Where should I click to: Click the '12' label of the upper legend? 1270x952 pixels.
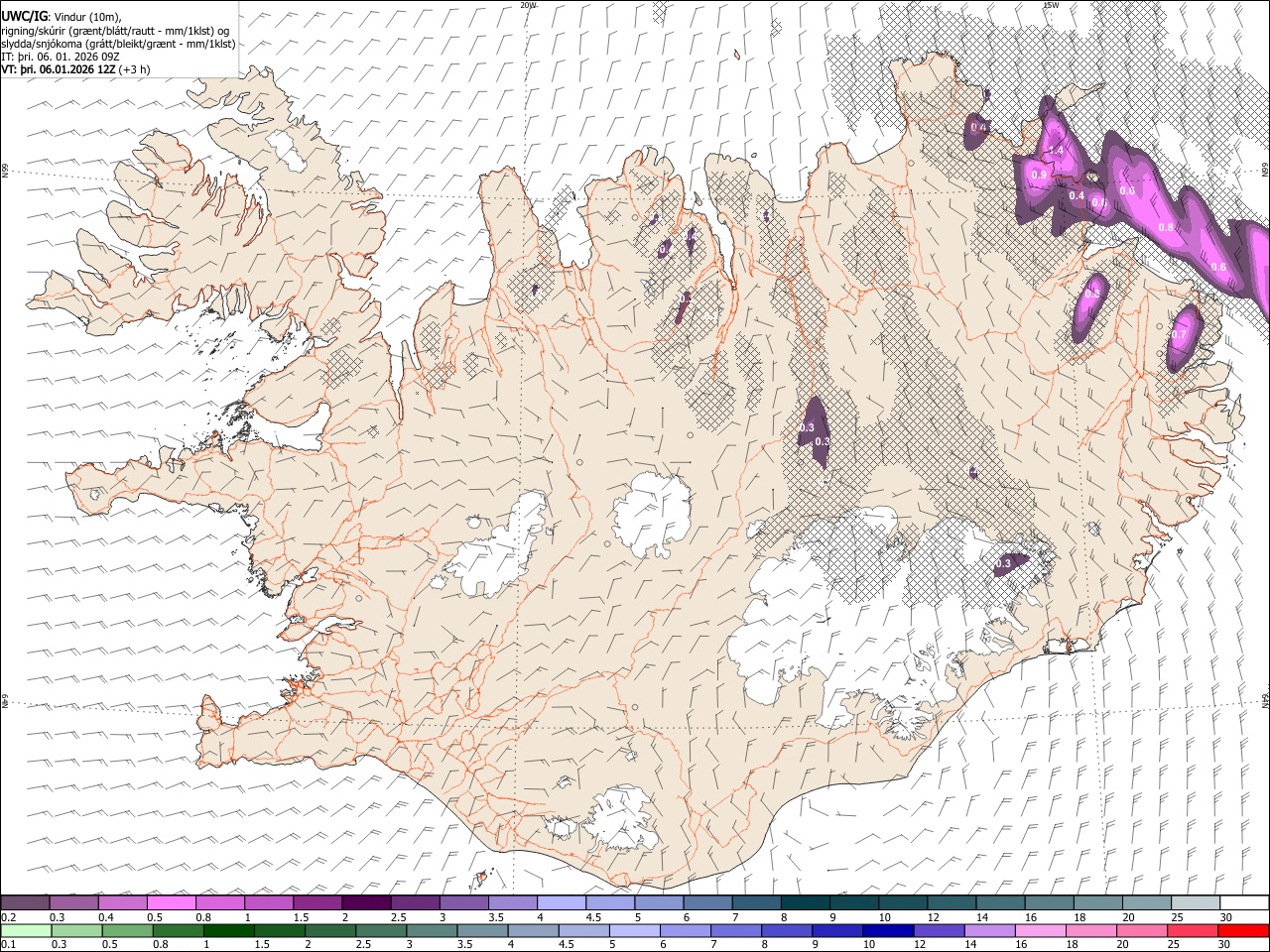(x=934, y=917)
